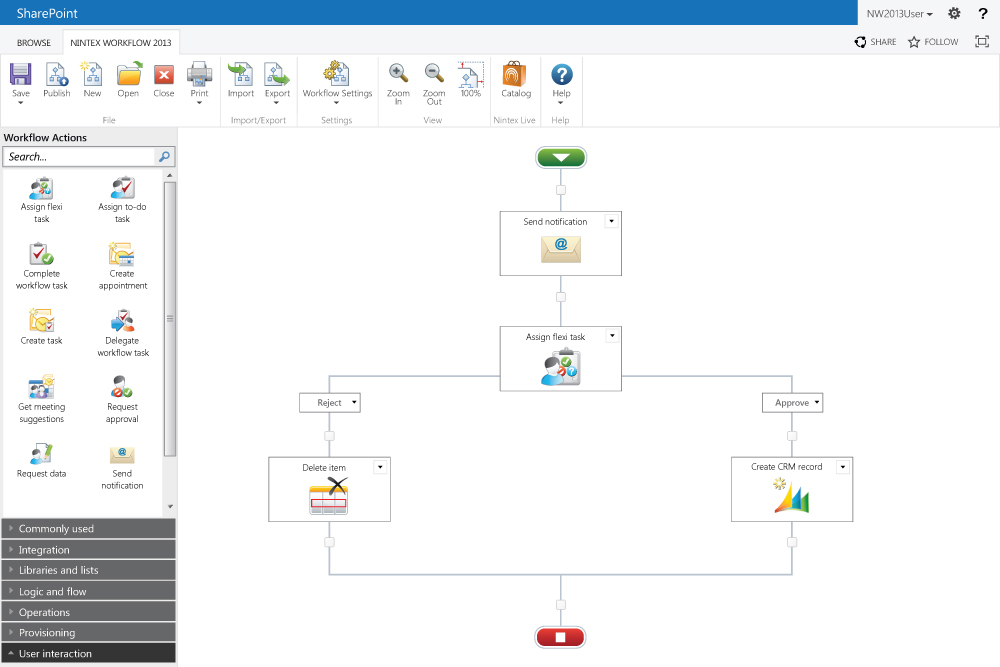Click drop point above Send notification
The width and height of the screenshot is (1000, 667).
[561, 190]
